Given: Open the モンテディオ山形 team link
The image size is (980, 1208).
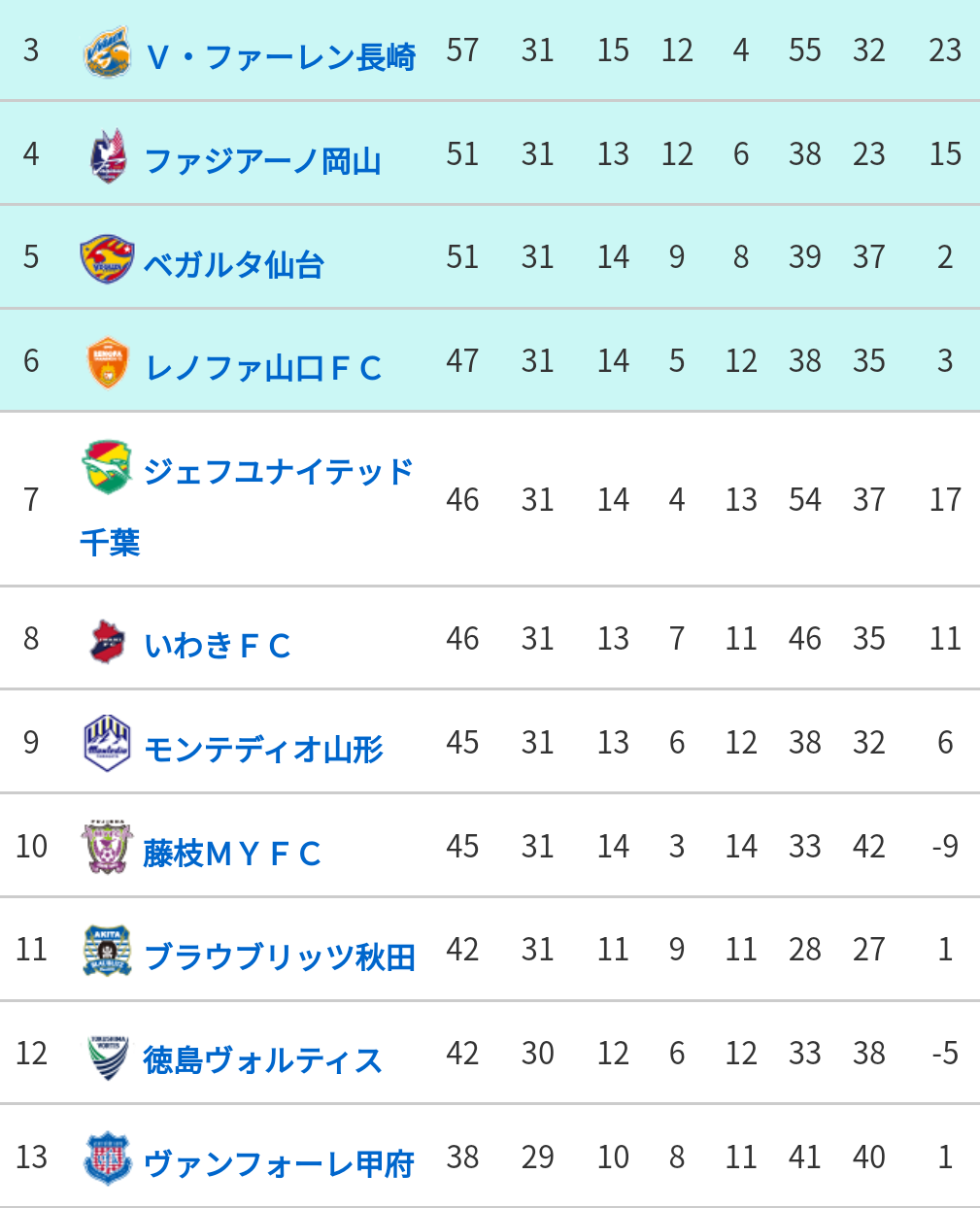Looking at the screenshot, I should [x=263, y=750].
